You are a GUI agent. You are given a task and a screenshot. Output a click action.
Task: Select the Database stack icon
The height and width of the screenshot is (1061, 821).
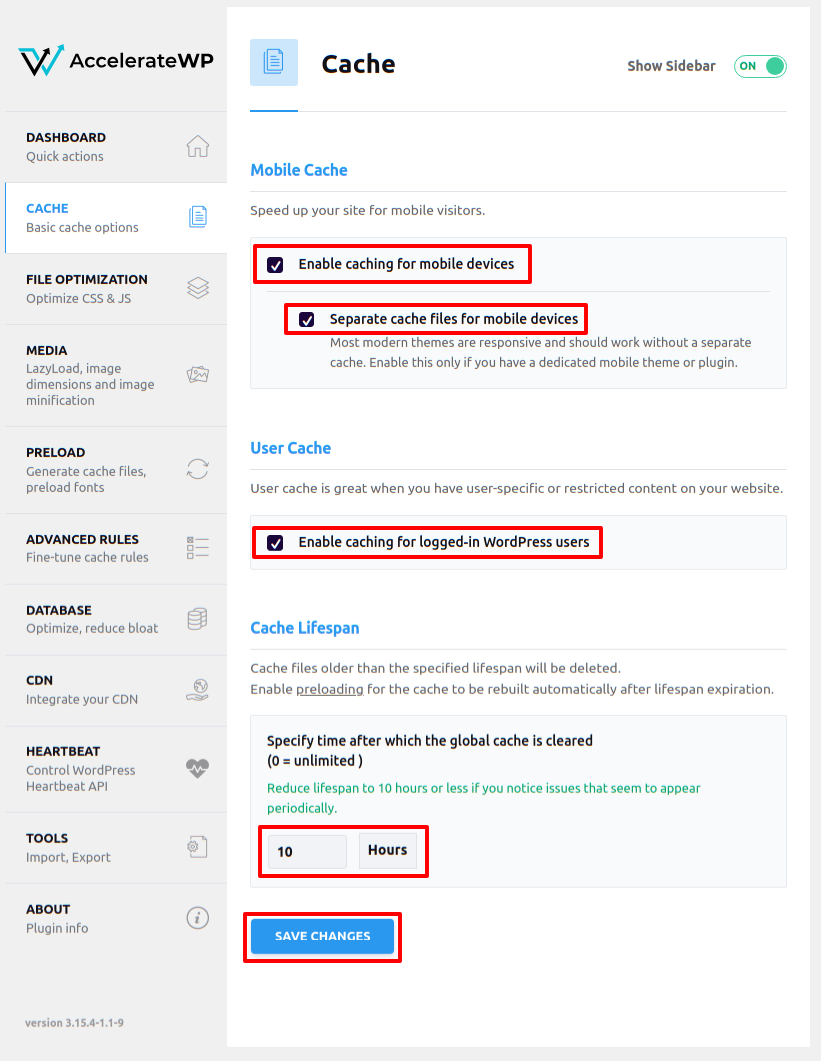[x=197, y=618]
